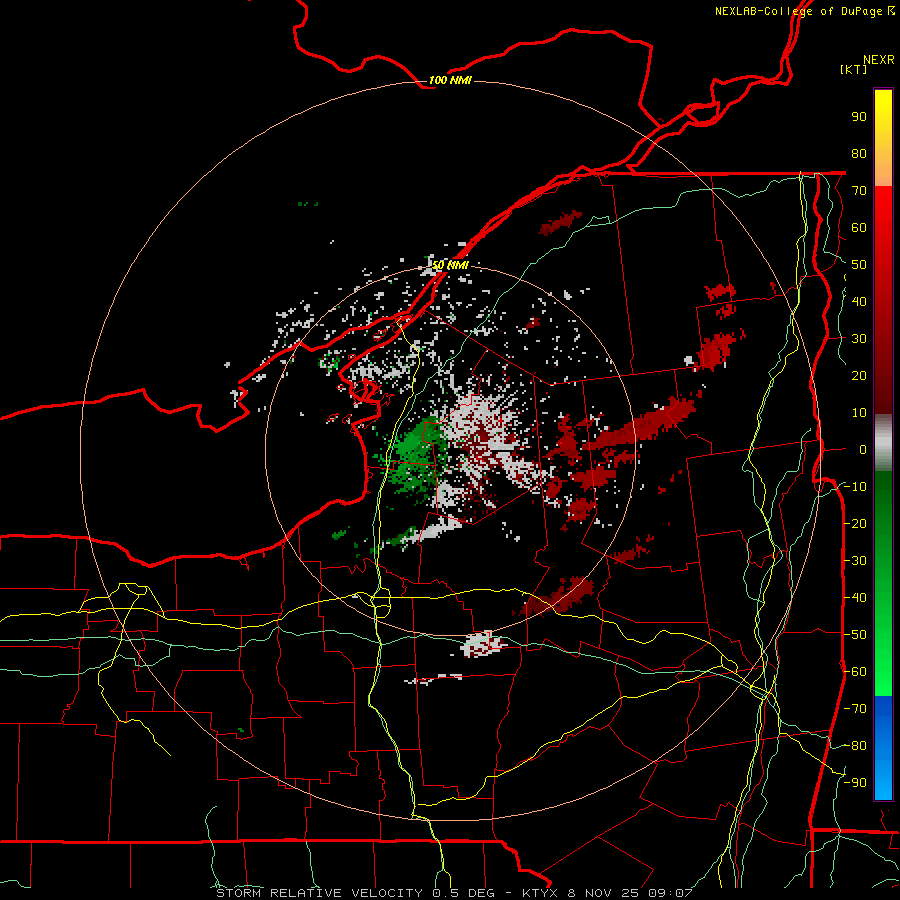
Task: Click the NEXR label above the color scale
Action: pyautogui.click(x=879, y=60)
